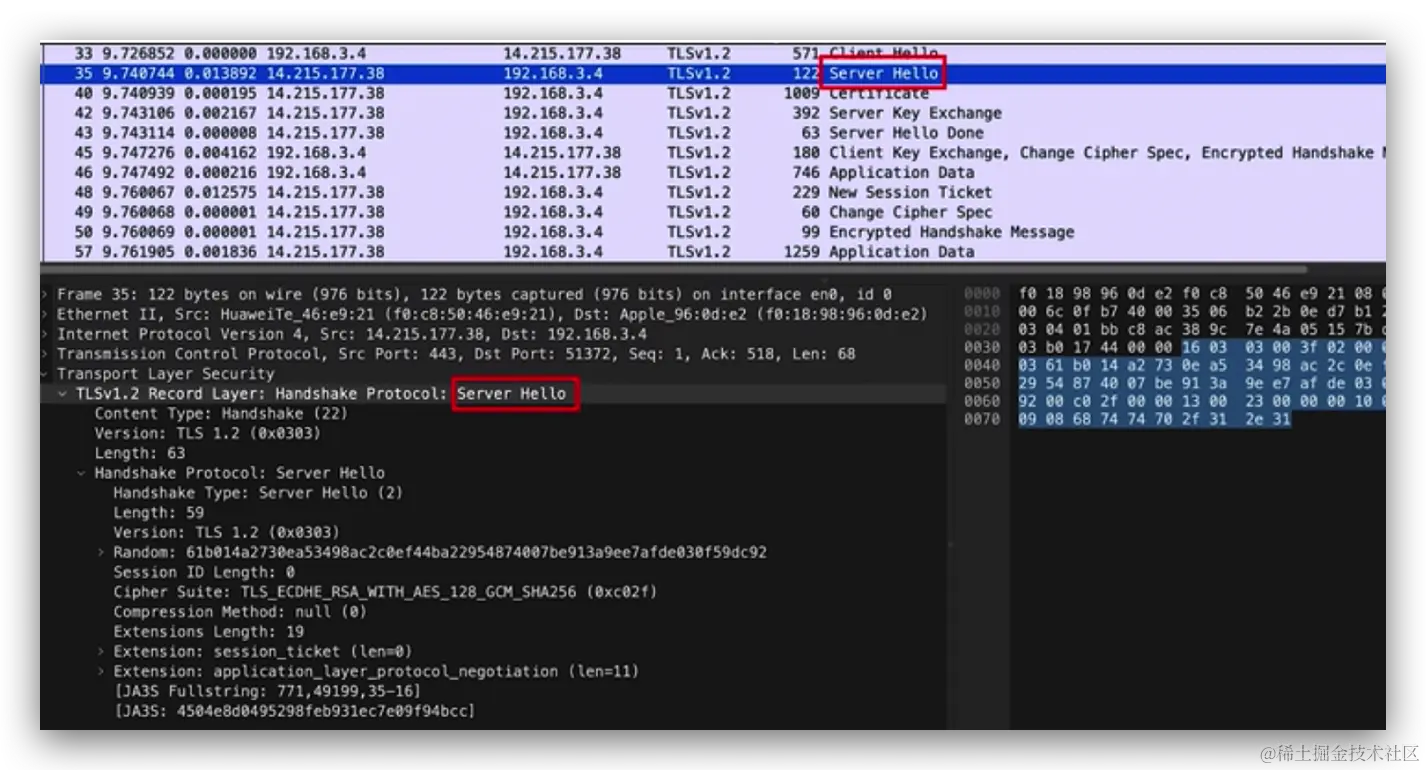Expand the Frame 35 details node
Image resolution: width=1426 pixels, height=770 pixels.
tap(46, 295)
